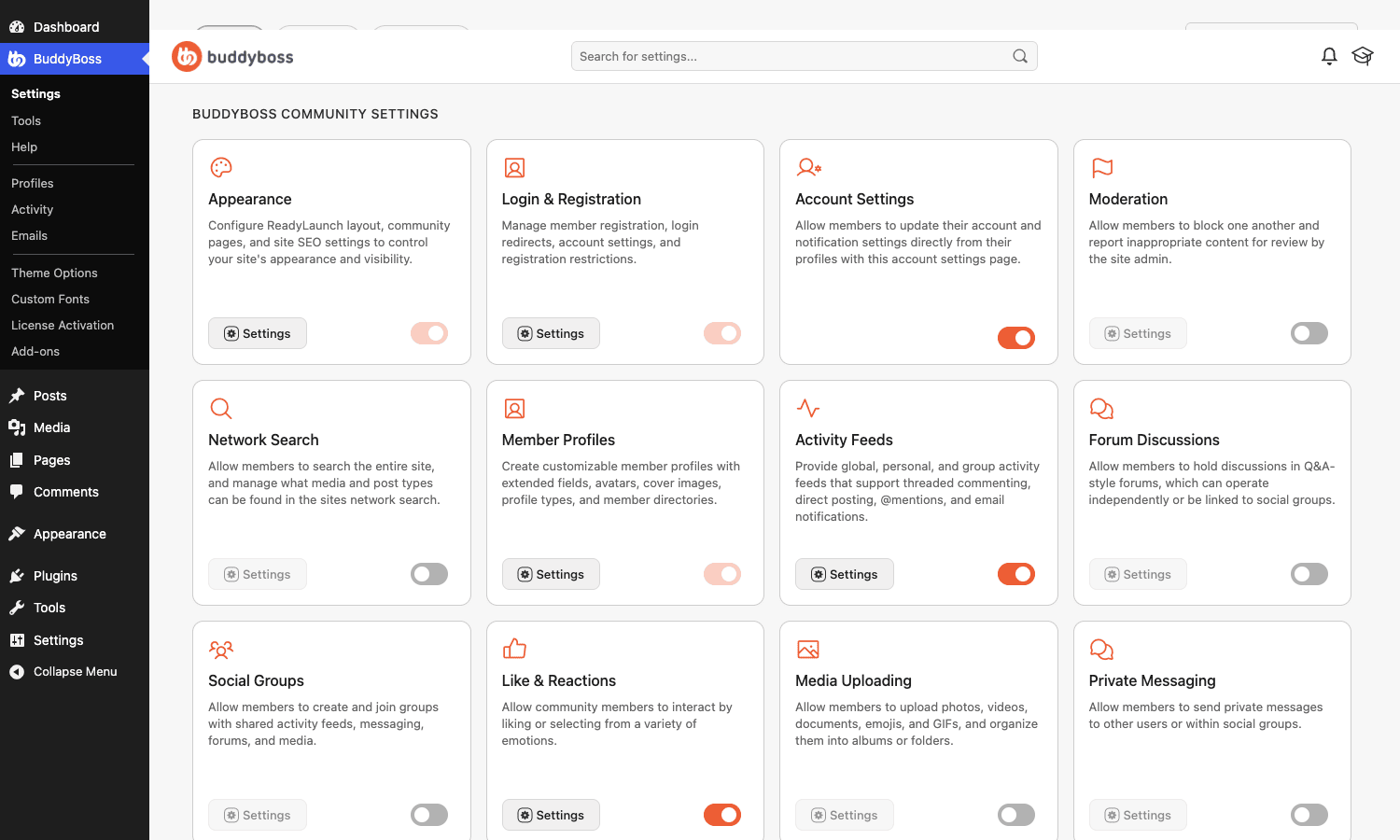Click the Media icon in sidebar
The image size is (1400, 840).
(17, 427)
